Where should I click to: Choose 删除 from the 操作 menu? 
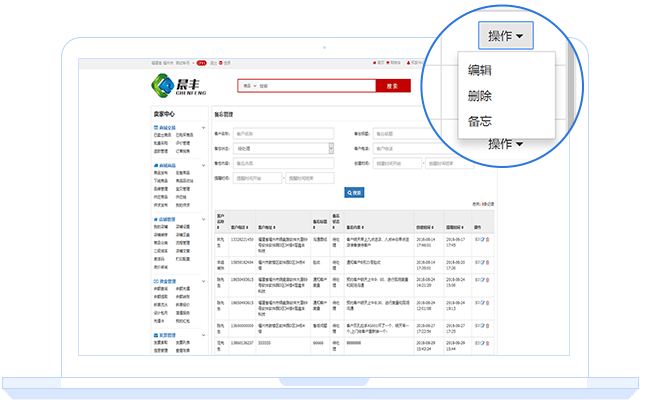(x=479, y=96)
